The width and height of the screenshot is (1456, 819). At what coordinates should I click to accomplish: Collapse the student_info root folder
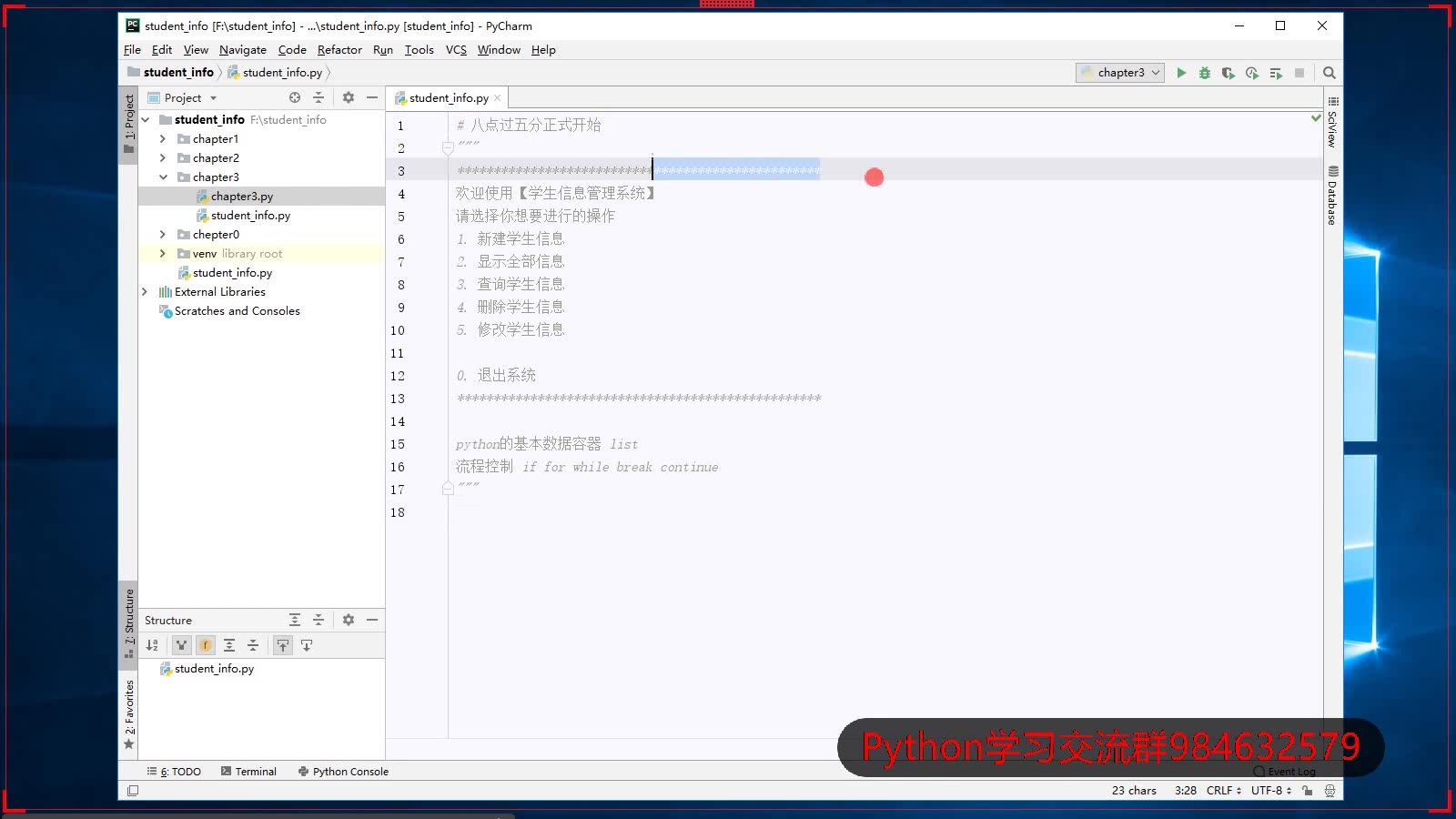coord(146,119)
